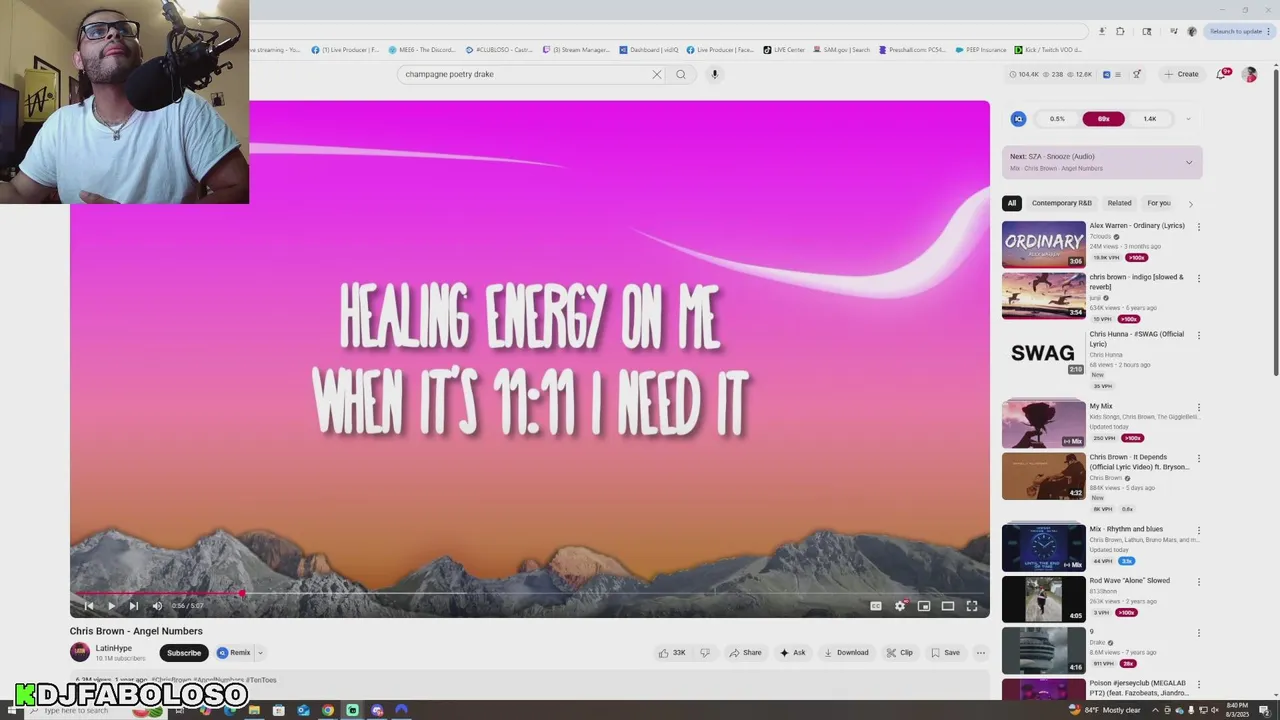The height and width of the screenshot is (720, 1280).
Task: Mute the video volume
Action: 157,606
